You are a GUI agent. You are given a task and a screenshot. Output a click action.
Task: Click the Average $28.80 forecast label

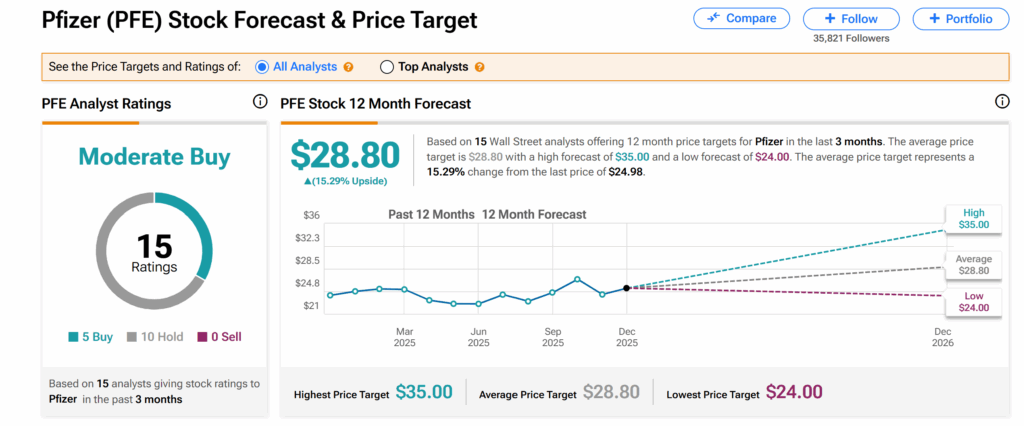coord(973,264)
